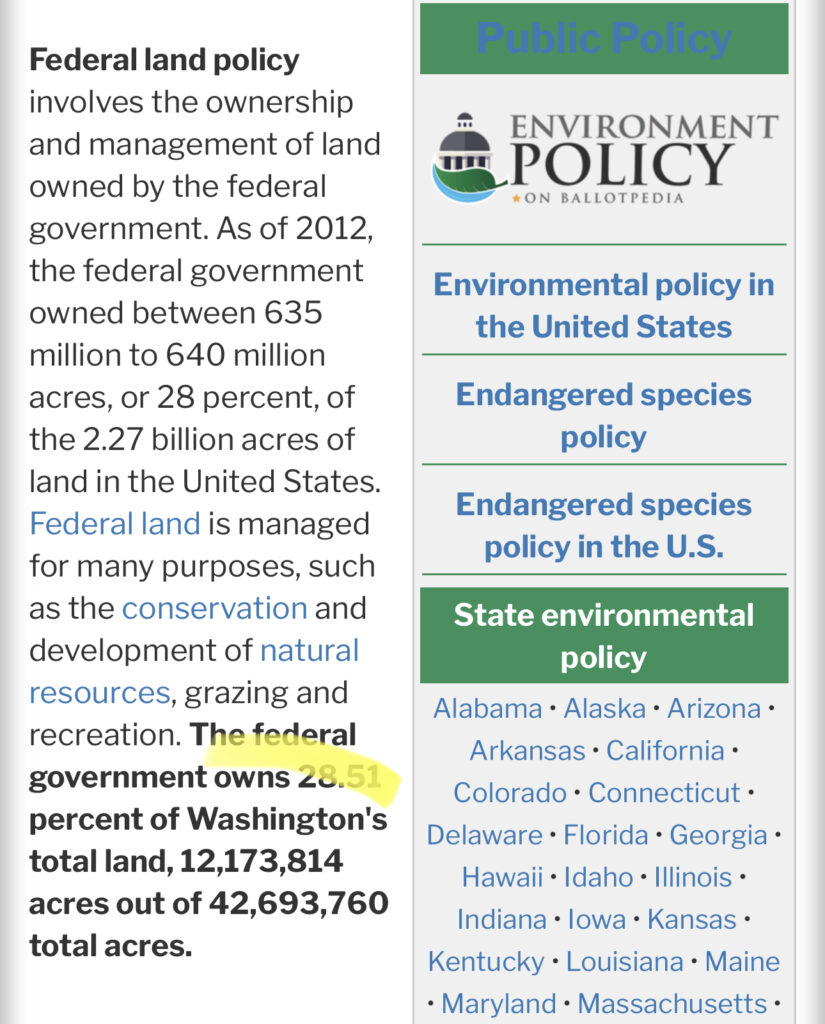
Task: Select Louisiana from the state list
Action: click(625, 961)
